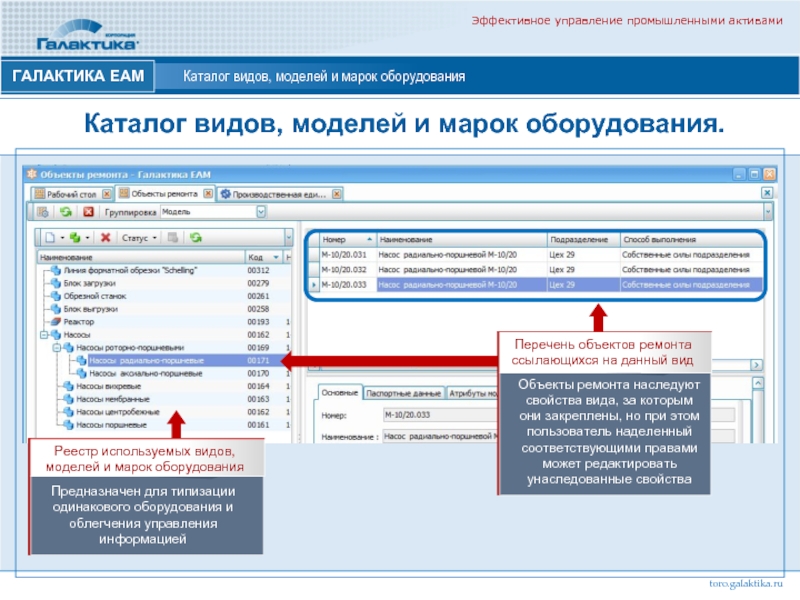Open the Паспортные данные tab

point(403,394)
